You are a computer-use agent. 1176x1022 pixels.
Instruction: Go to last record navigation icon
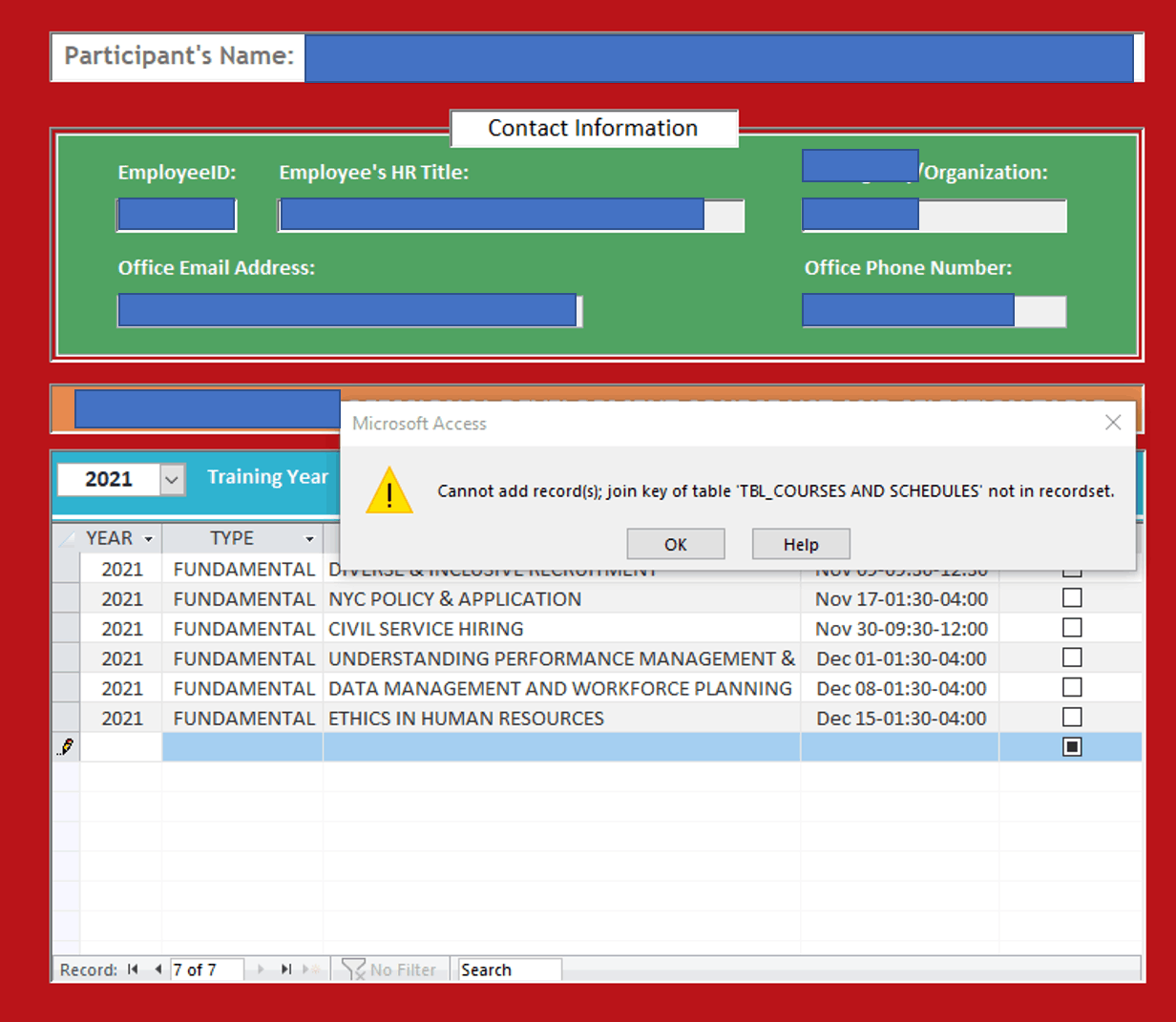coord(285,970)
